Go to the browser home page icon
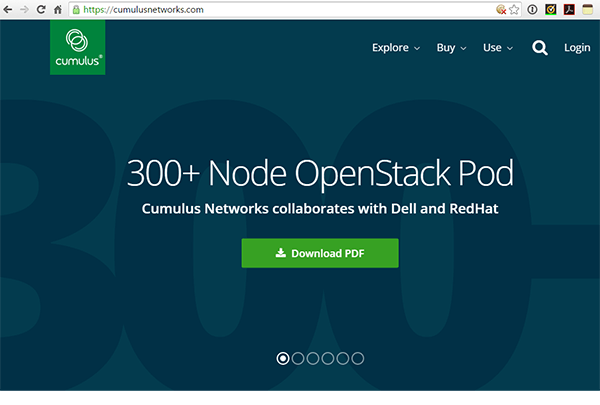Screen dimensions: 600x405 click(x=58, y=10)
